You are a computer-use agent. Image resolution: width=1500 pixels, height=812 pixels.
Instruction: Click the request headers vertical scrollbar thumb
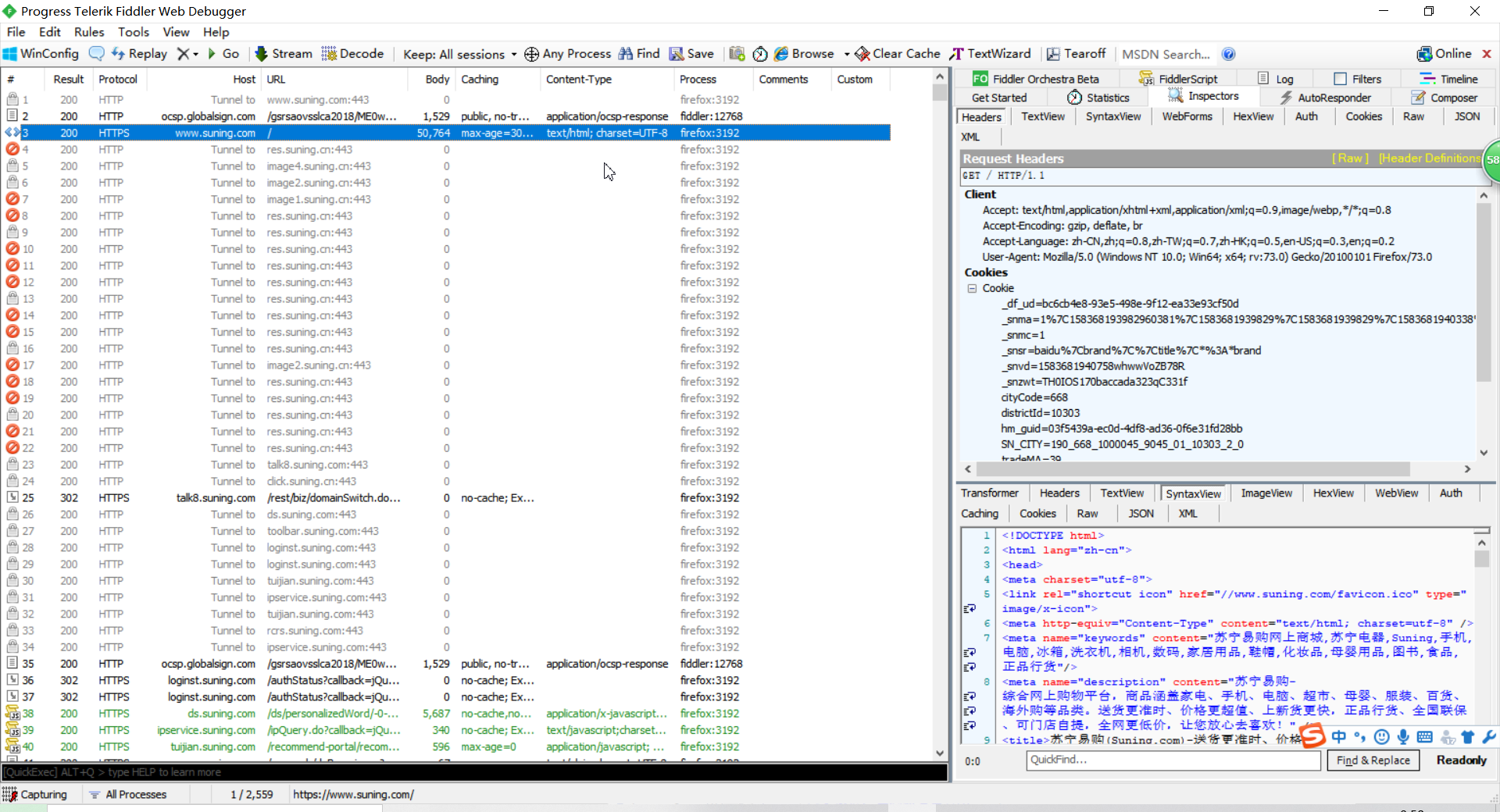[x=1483, y=293]
